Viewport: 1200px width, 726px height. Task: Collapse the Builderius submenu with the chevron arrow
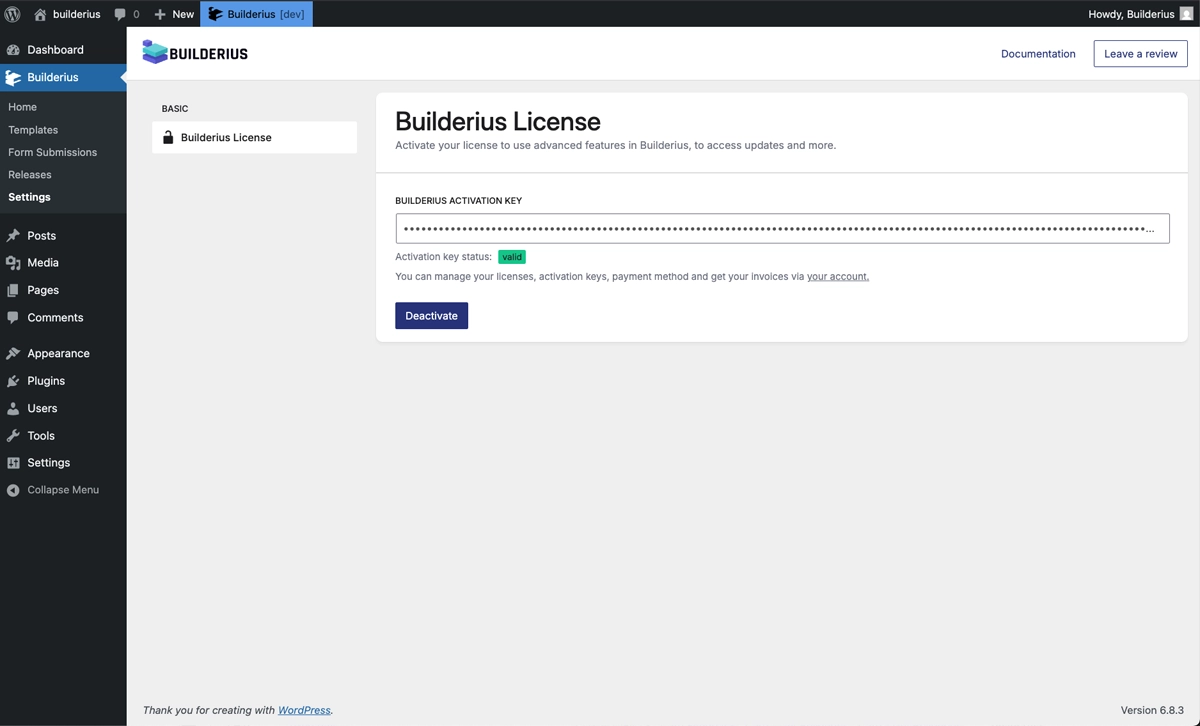[121, 76]
